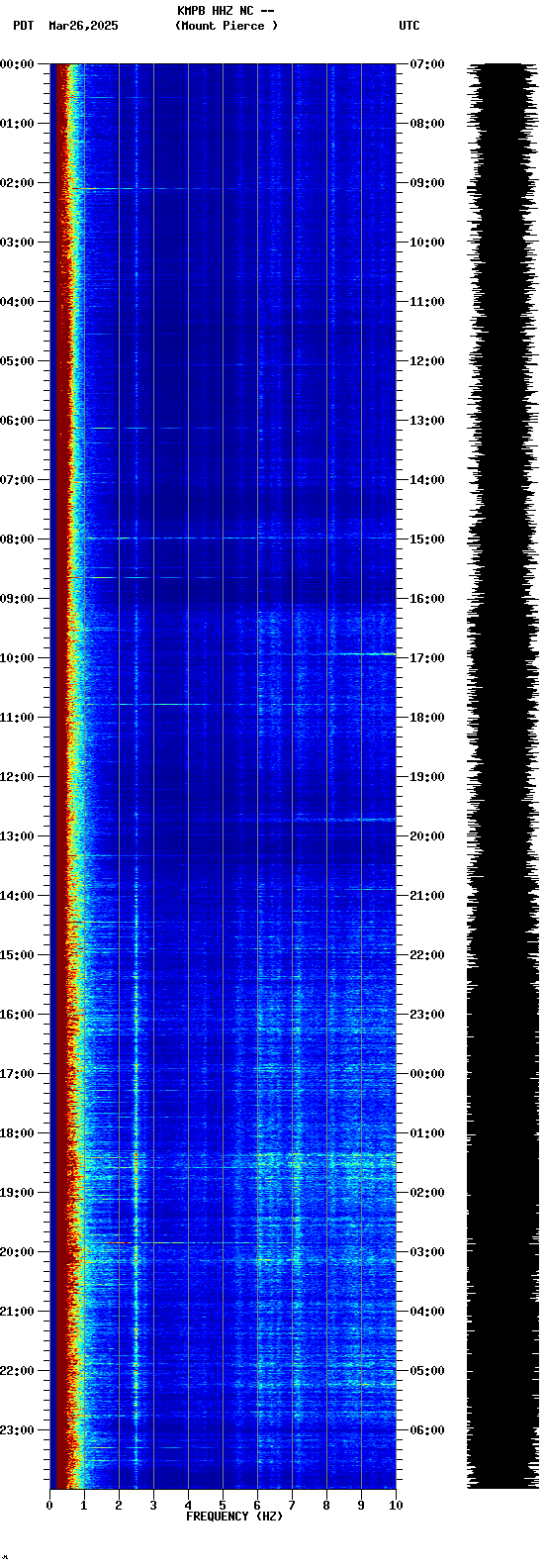Viewport: 546px width, 1568px height.
Task: Click the 17:00 UTC time label
Action: 427,658
